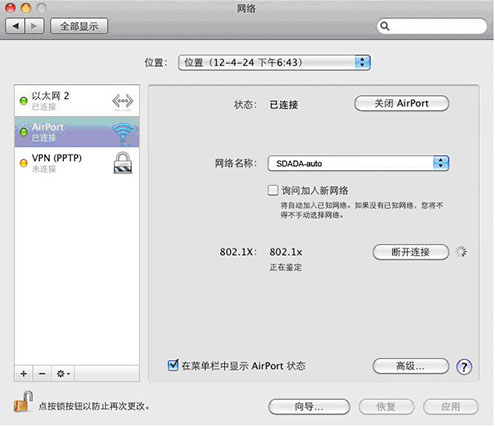Image resolution: width=495 pixels, height=427 pixels.
Task: Remove selected service with minus button
Action: (42, 374)
